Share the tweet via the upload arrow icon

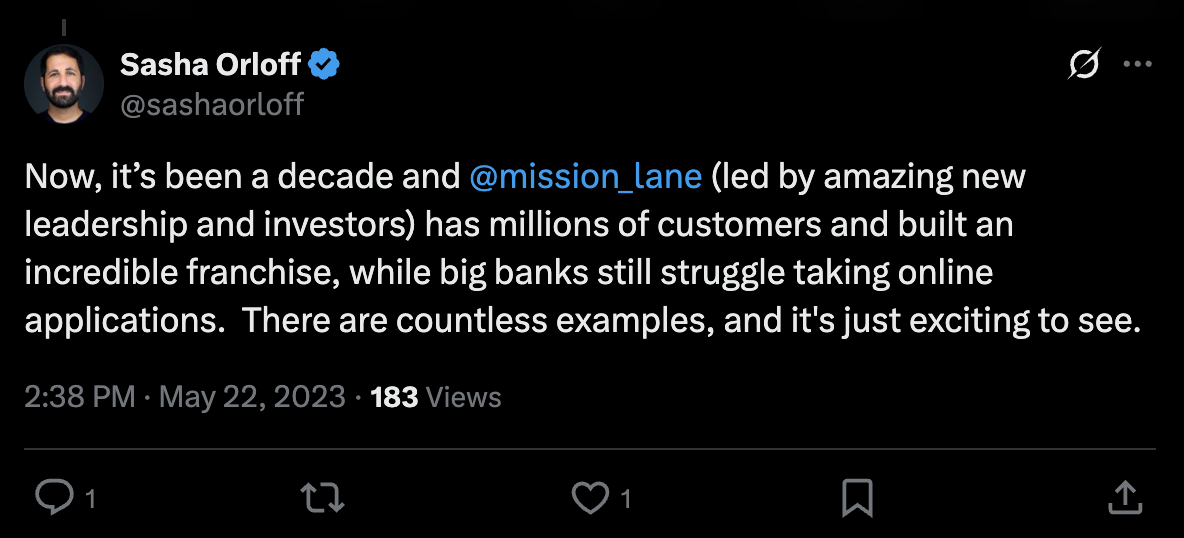(x=1124, y=497)
